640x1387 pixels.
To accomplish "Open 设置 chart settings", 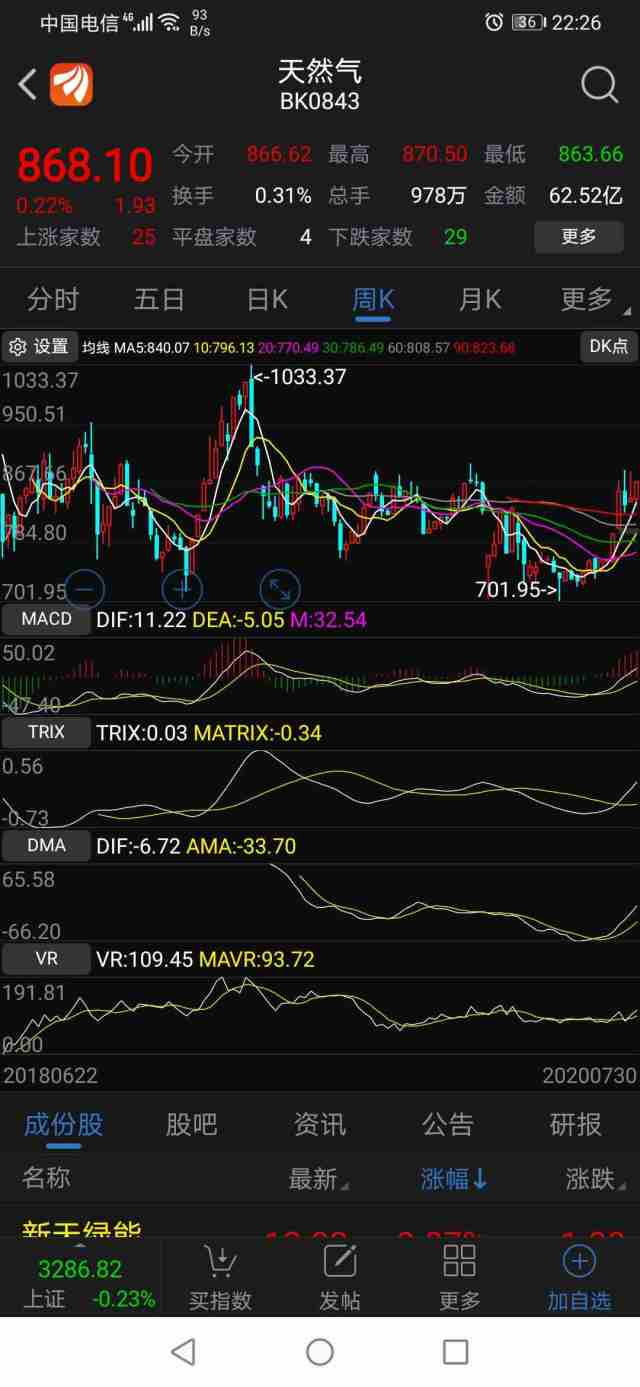I will [40, 346].
